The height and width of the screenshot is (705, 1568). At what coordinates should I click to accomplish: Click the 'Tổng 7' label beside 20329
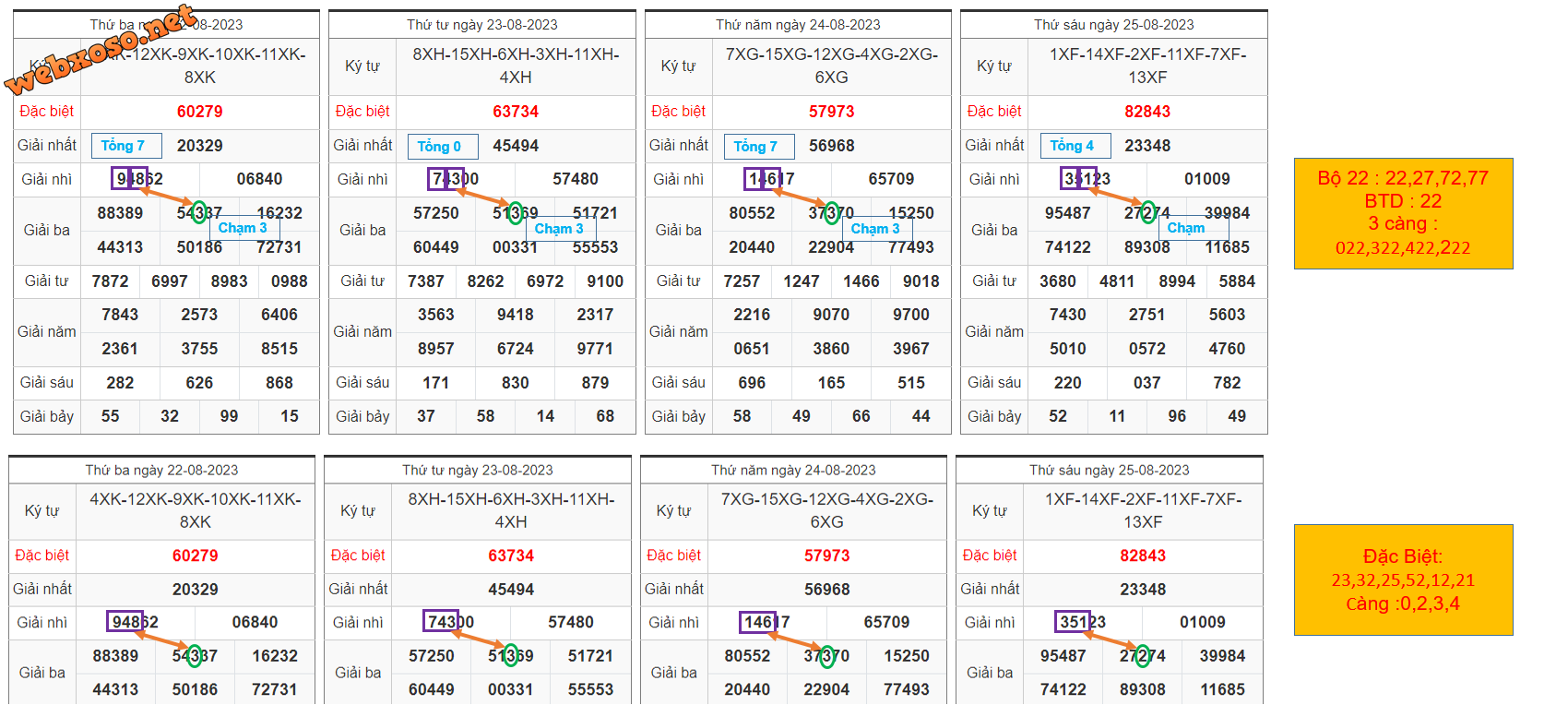[124, 146]
